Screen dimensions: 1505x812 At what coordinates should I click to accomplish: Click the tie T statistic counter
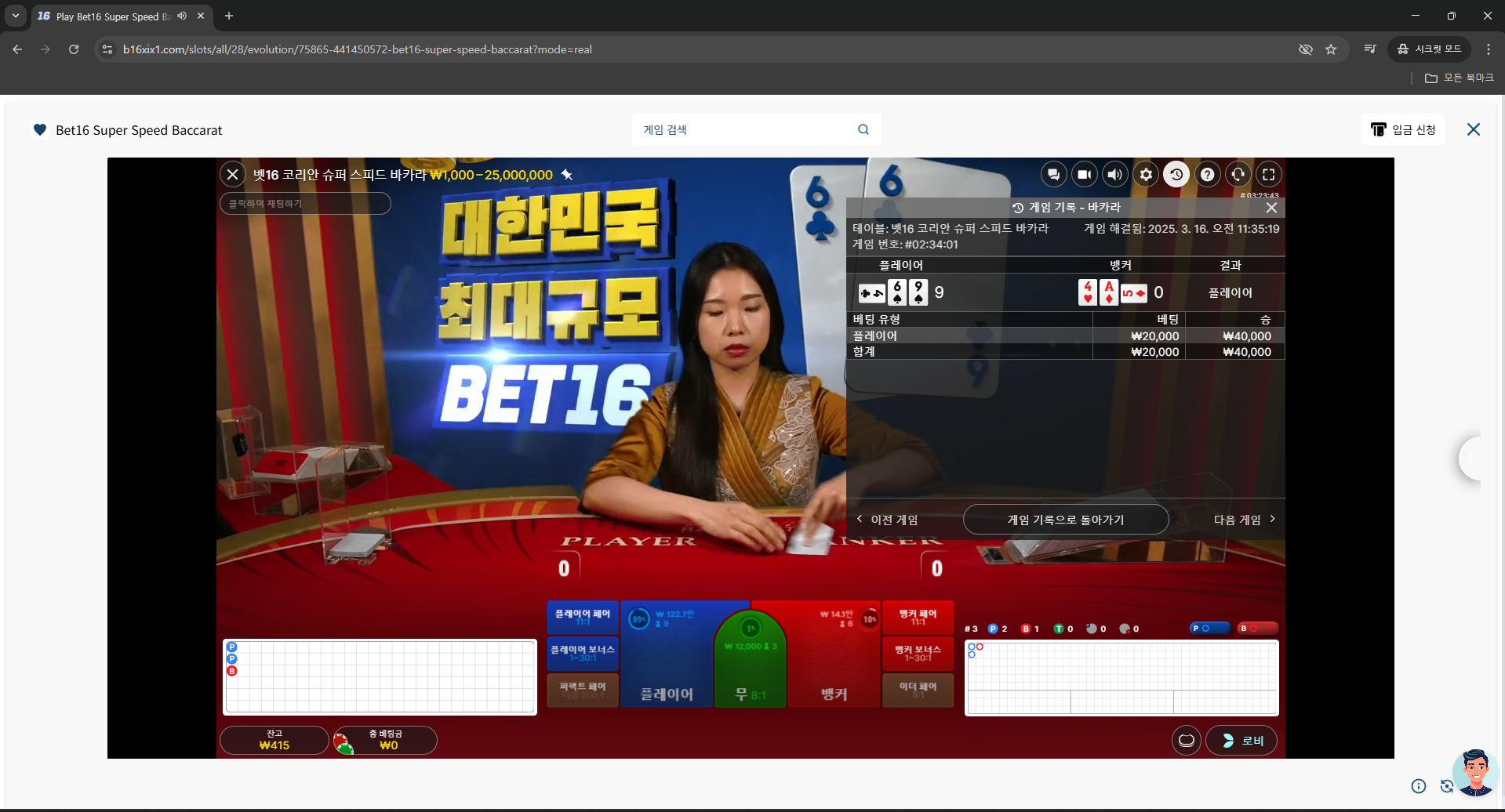pos(1063,629)
